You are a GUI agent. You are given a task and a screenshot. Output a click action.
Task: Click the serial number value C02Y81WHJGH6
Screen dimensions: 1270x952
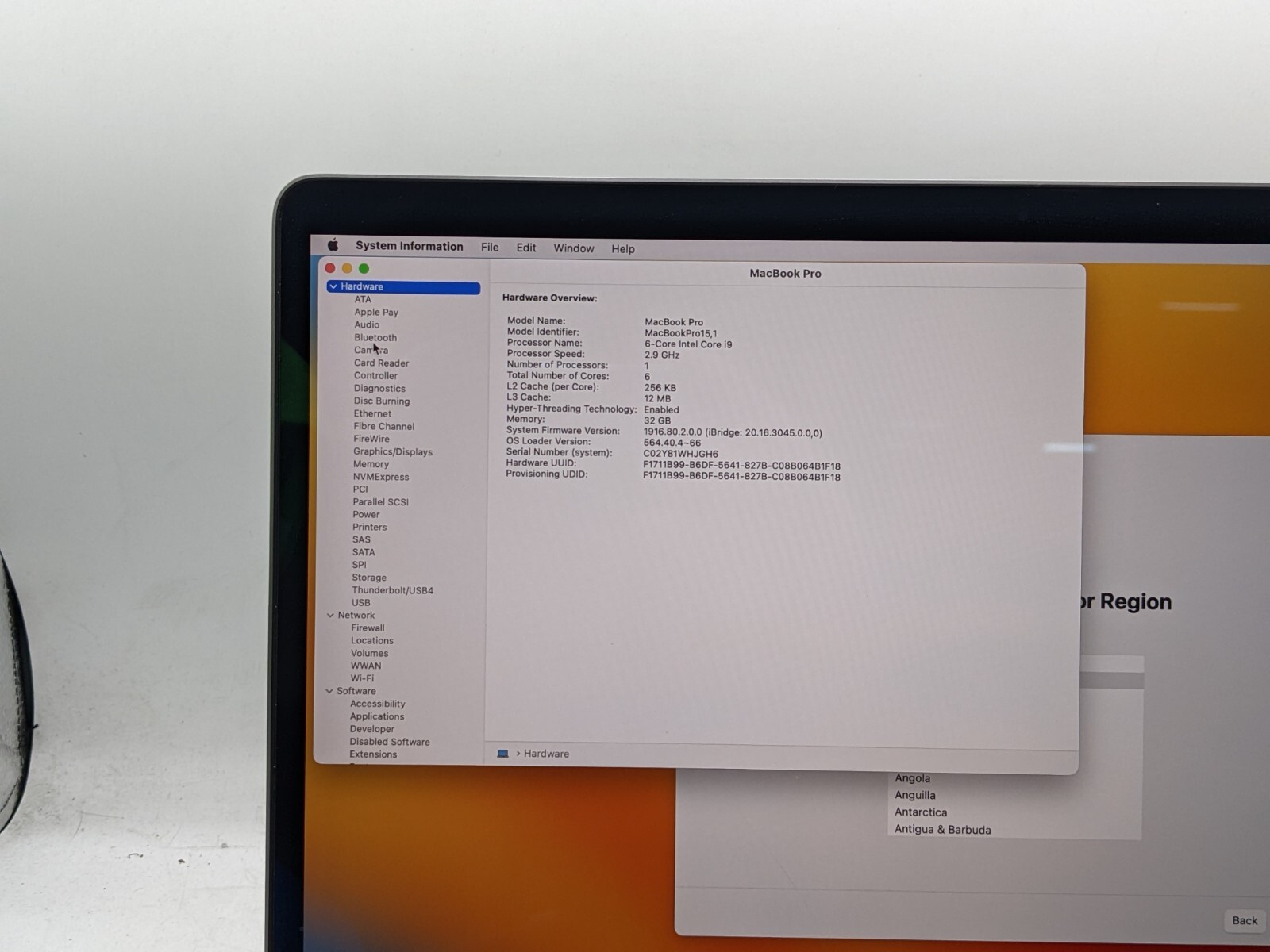click(680, 454)
